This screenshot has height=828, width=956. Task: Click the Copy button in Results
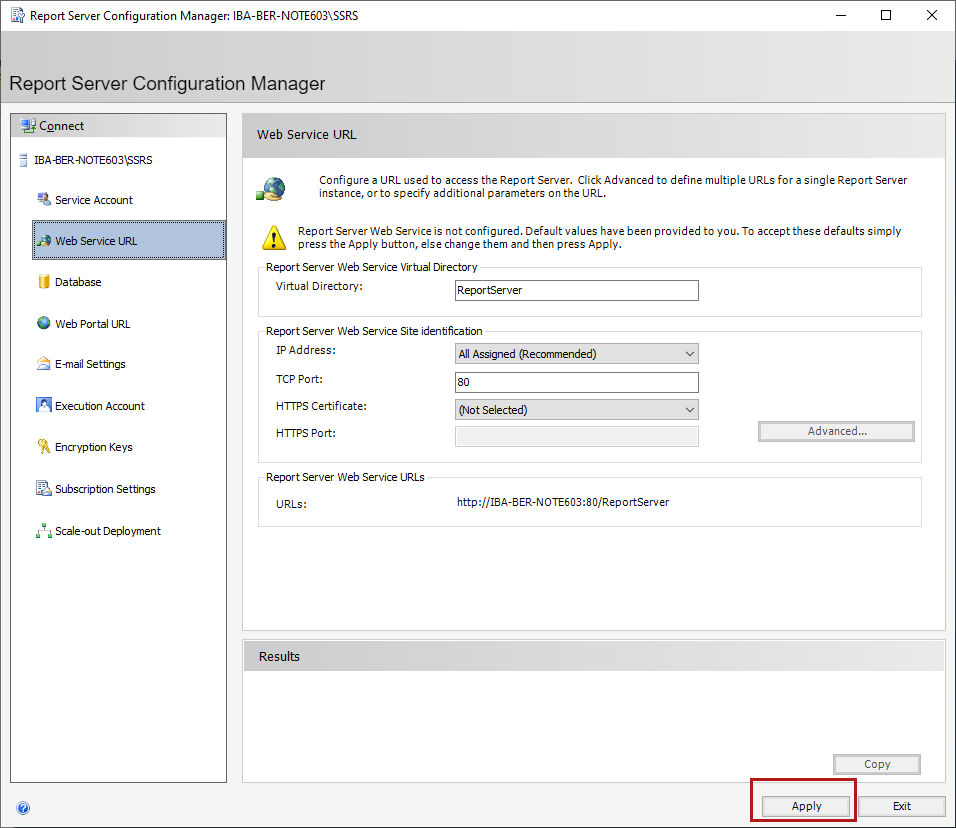[x=876, y=764]
